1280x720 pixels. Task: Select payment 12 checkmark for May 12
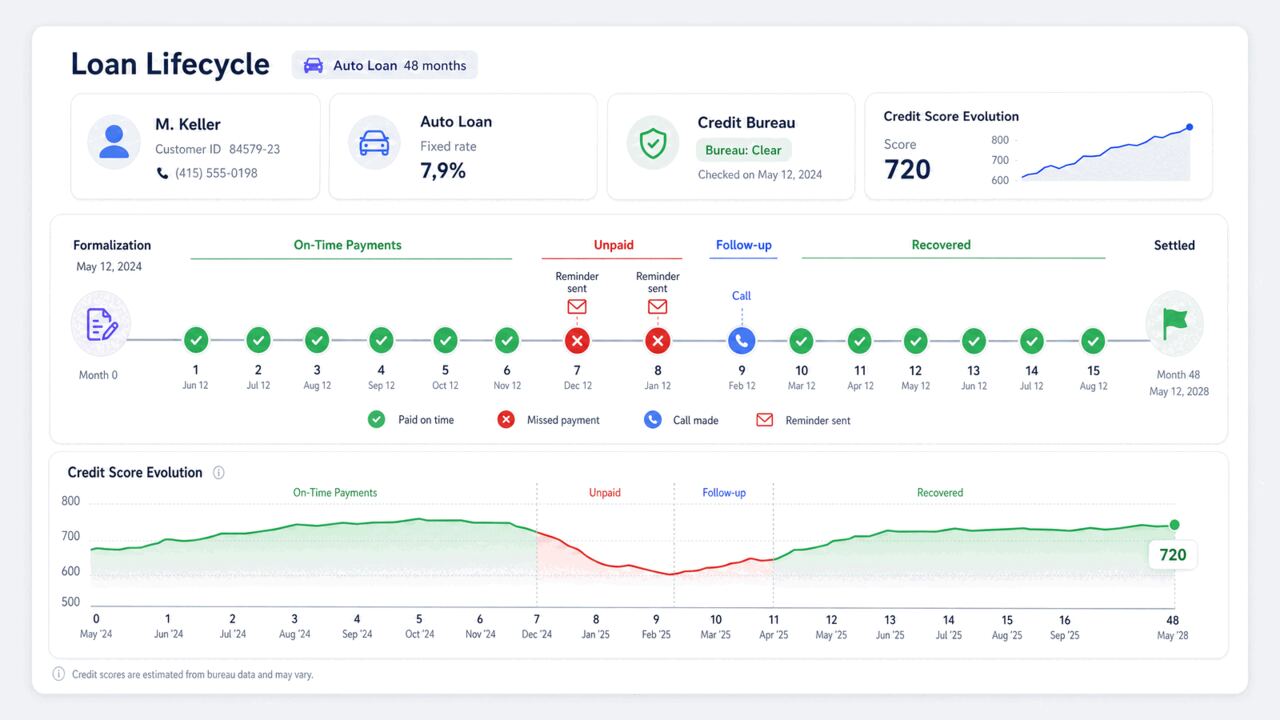915,341
